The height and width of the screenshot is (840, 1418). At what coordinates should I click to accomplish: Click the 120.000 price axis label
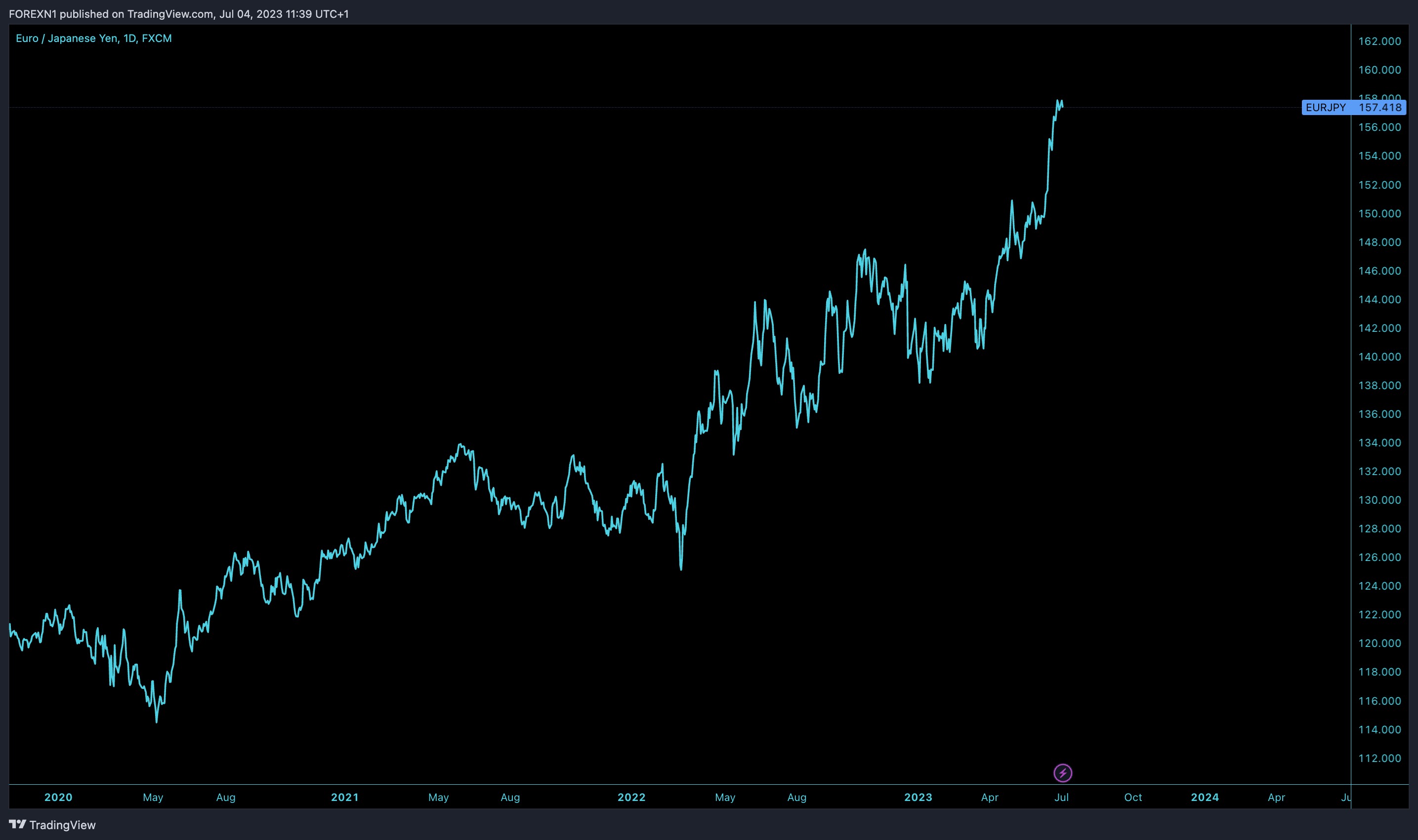pos(1379,643)
